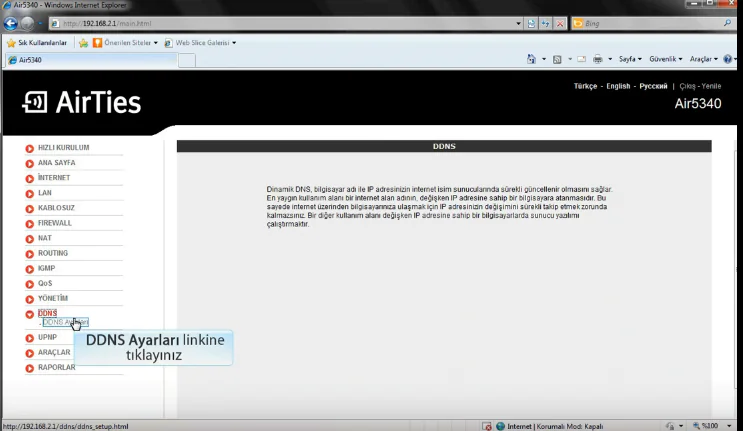
Task: Click the browser Forward arrow button
Action: 27,23
